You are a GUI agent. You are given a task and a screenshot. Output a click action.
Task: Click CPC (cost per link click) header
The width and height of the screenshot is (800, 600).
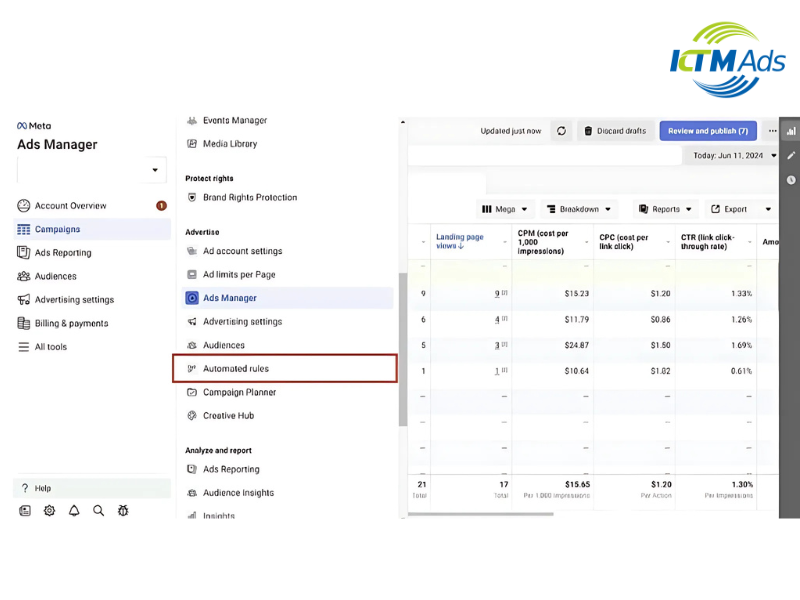point(623,242)
